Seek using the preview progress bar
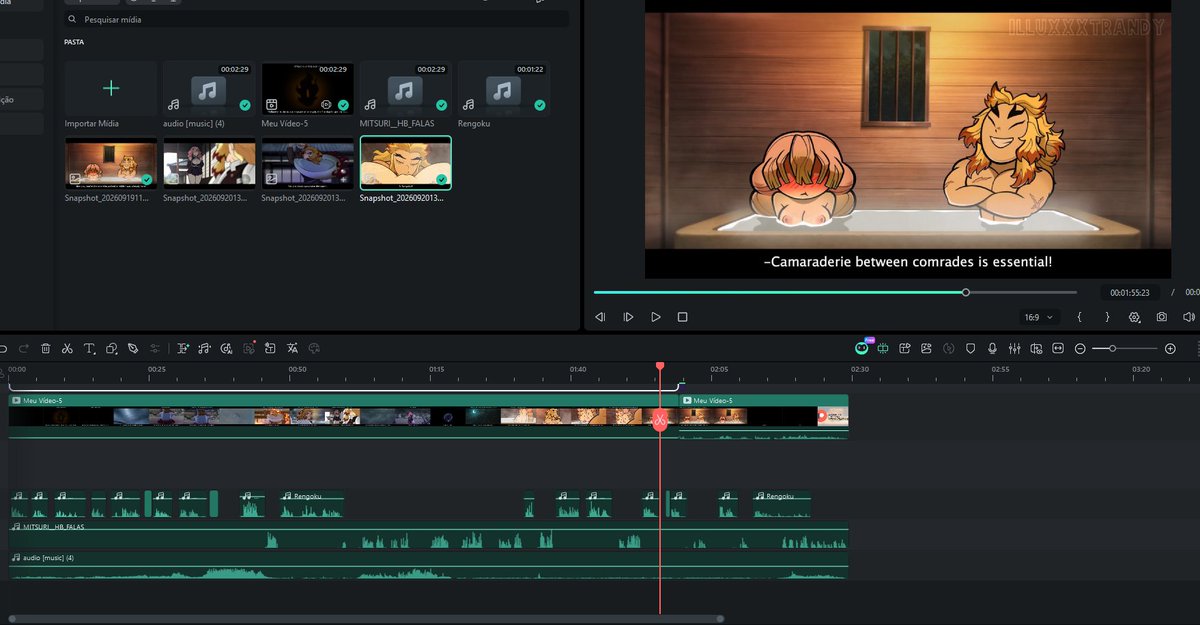This screenshot has height=625, width=1200. [835, 292]
